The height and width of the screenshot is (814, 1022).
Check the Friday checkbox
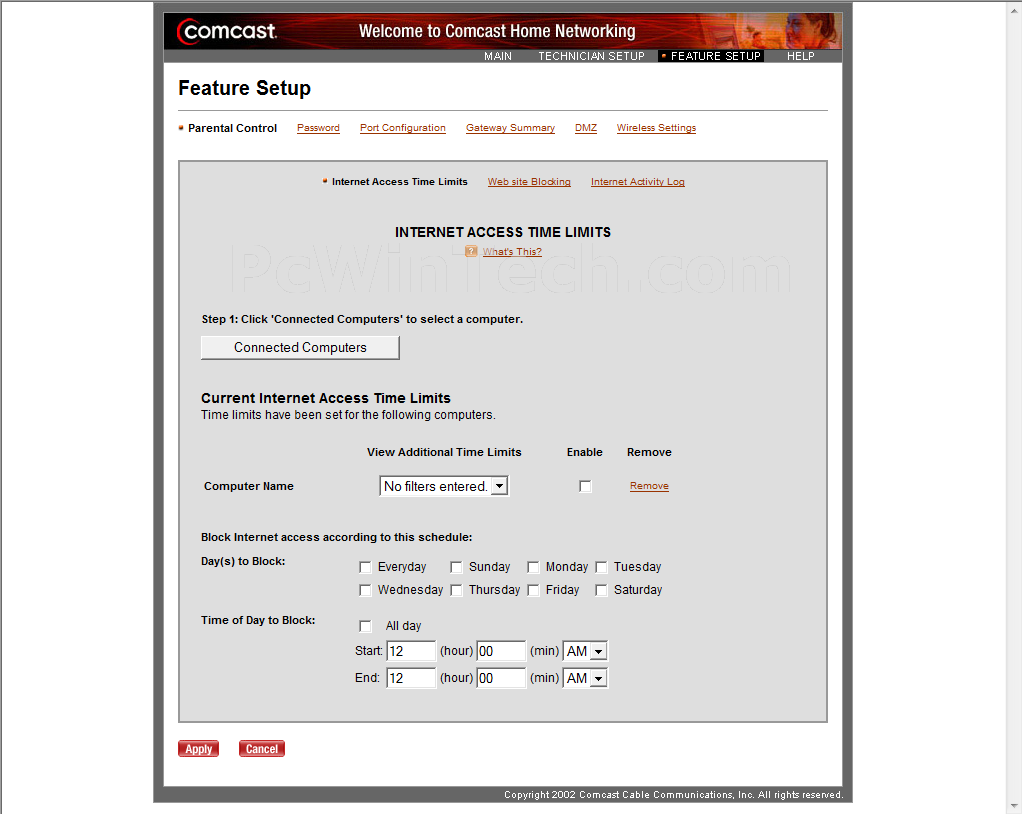[x=533, y=590]
